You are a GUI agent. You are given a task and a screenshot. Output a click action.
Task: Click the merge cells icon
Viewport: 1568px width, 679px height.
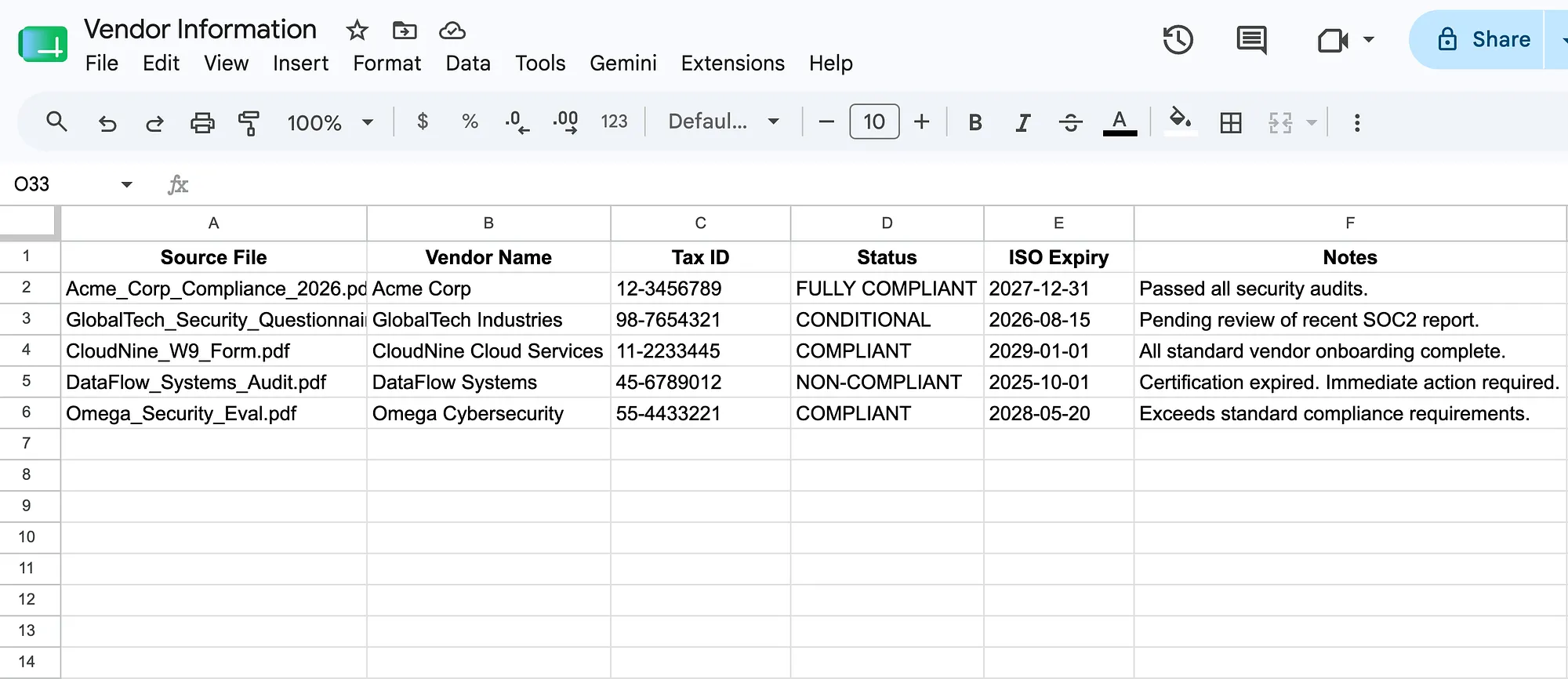[1280, 122]
